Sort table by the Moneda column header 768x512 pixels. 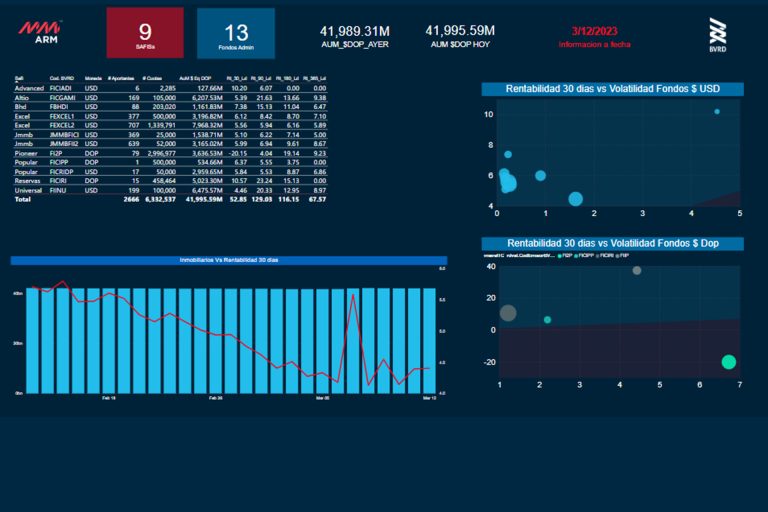pyautogui.click(x=93, y=77)
